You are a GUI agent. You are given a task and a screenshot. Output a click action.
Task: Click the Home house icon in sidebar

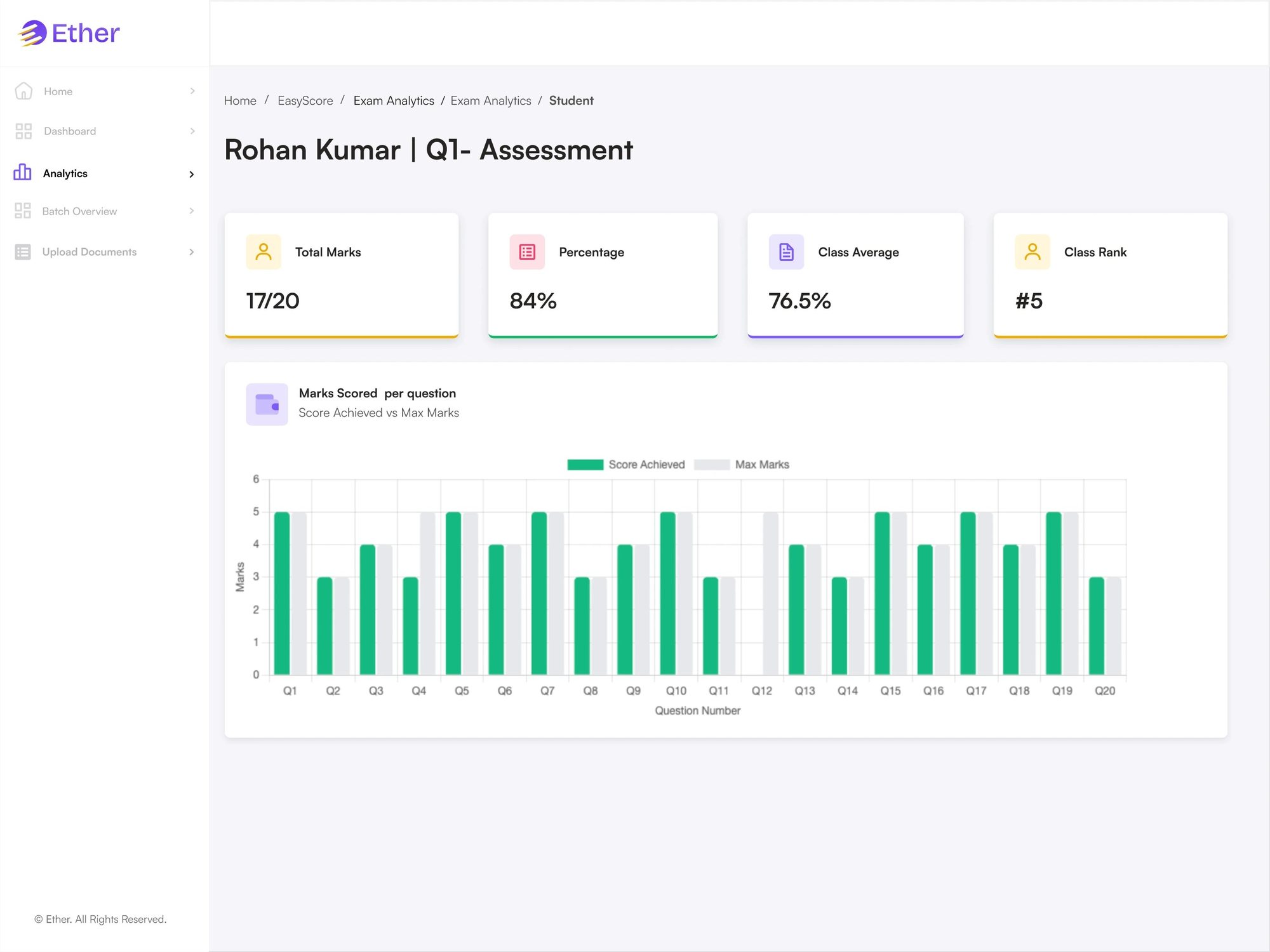coord(23,91)
